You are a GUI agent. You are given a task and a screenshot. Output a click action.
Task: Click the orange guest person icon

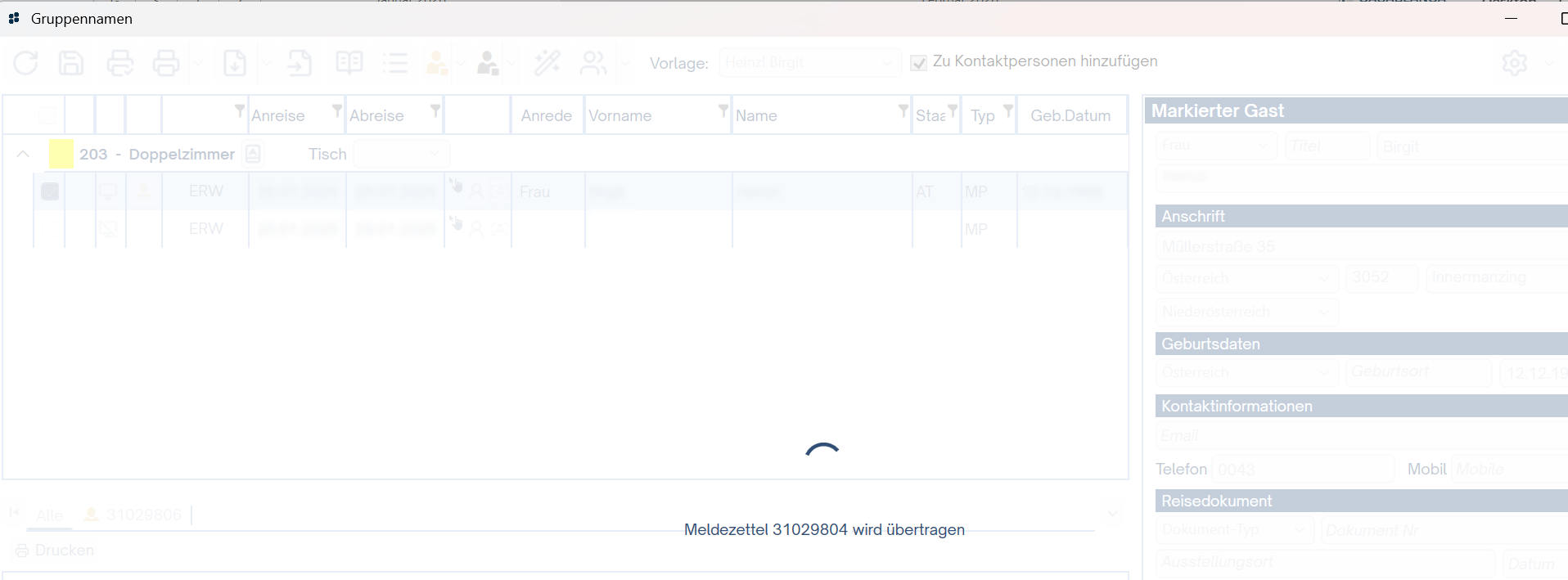[x=436, y=63]
